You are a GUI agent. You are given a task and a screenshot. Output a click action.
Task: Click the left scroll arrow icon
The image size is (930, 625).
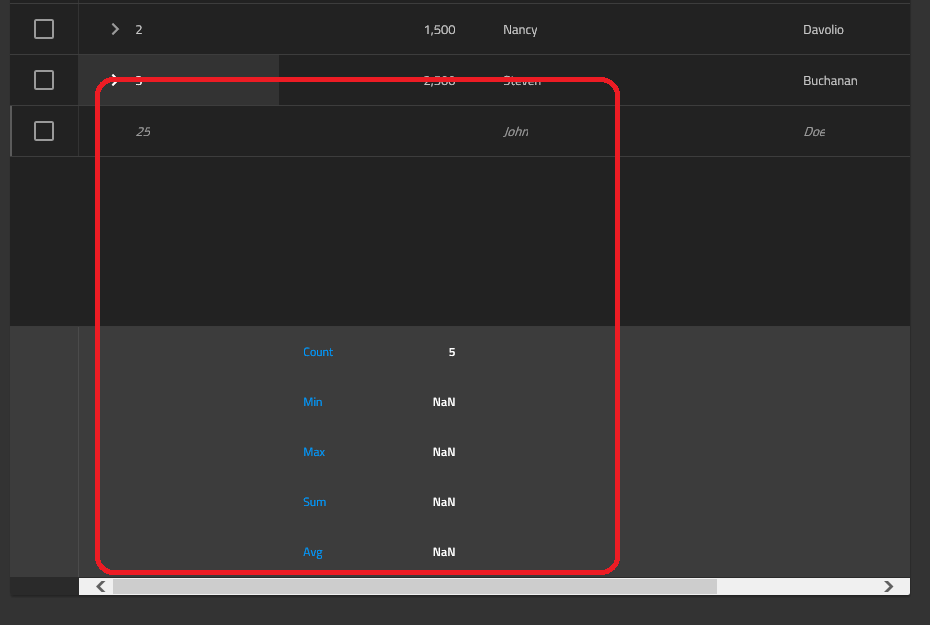click(x=99, y=586)
